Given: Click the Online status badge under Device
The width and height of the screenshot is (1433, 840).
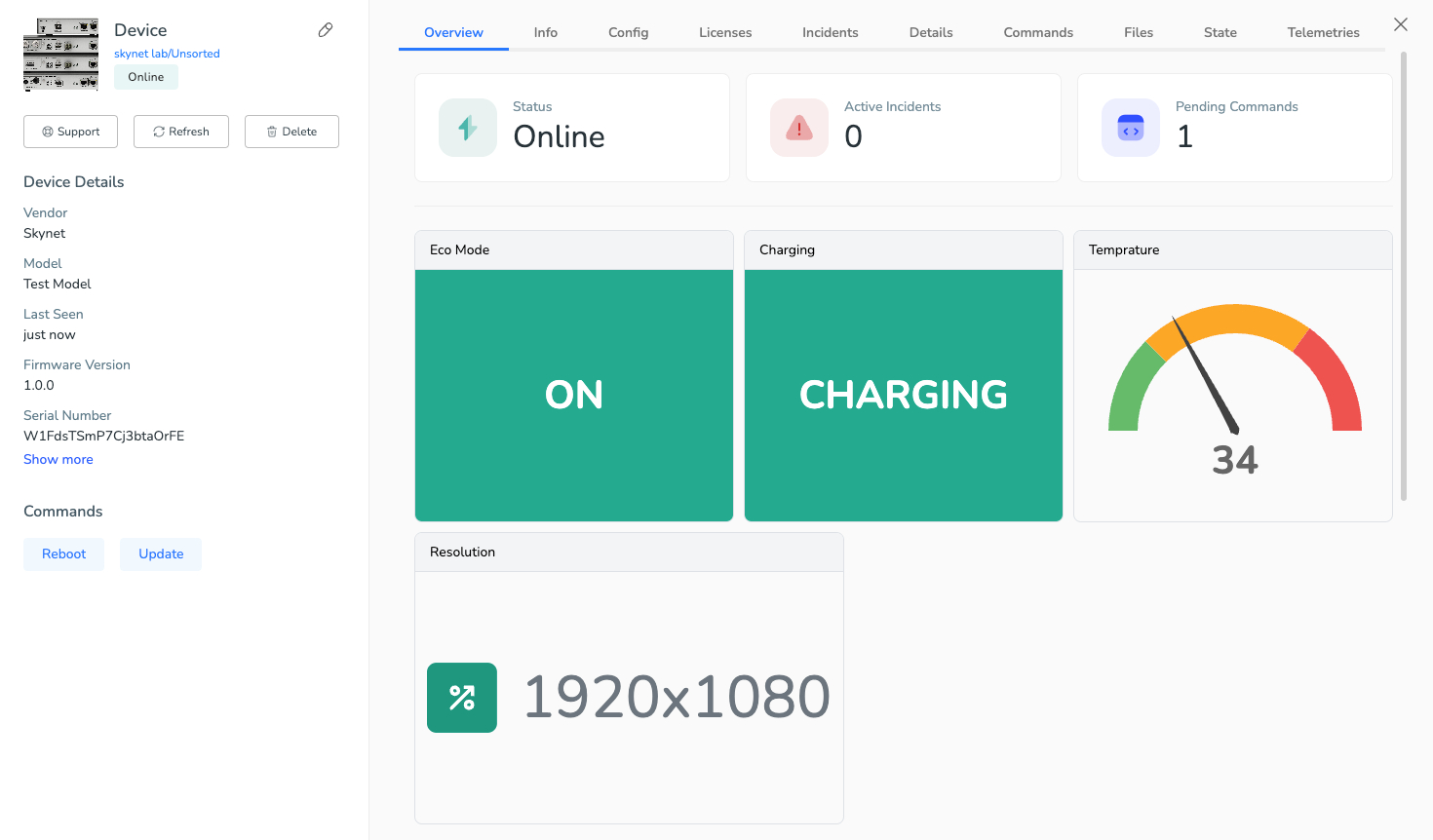Looking at the screenshot, I should click(146, 77).
